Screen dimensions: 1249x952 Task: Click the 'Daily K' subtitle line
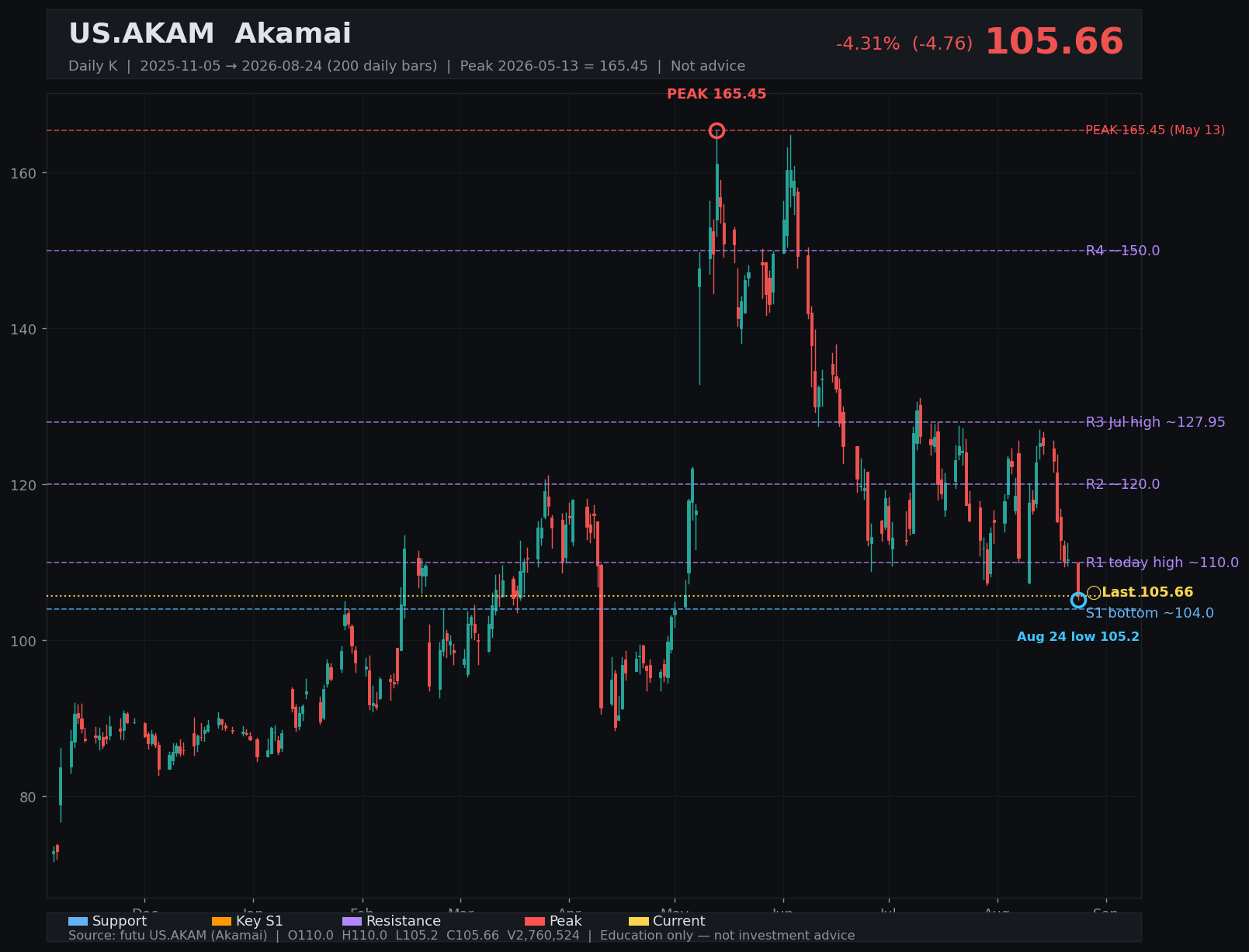click(x=407, y=66)
